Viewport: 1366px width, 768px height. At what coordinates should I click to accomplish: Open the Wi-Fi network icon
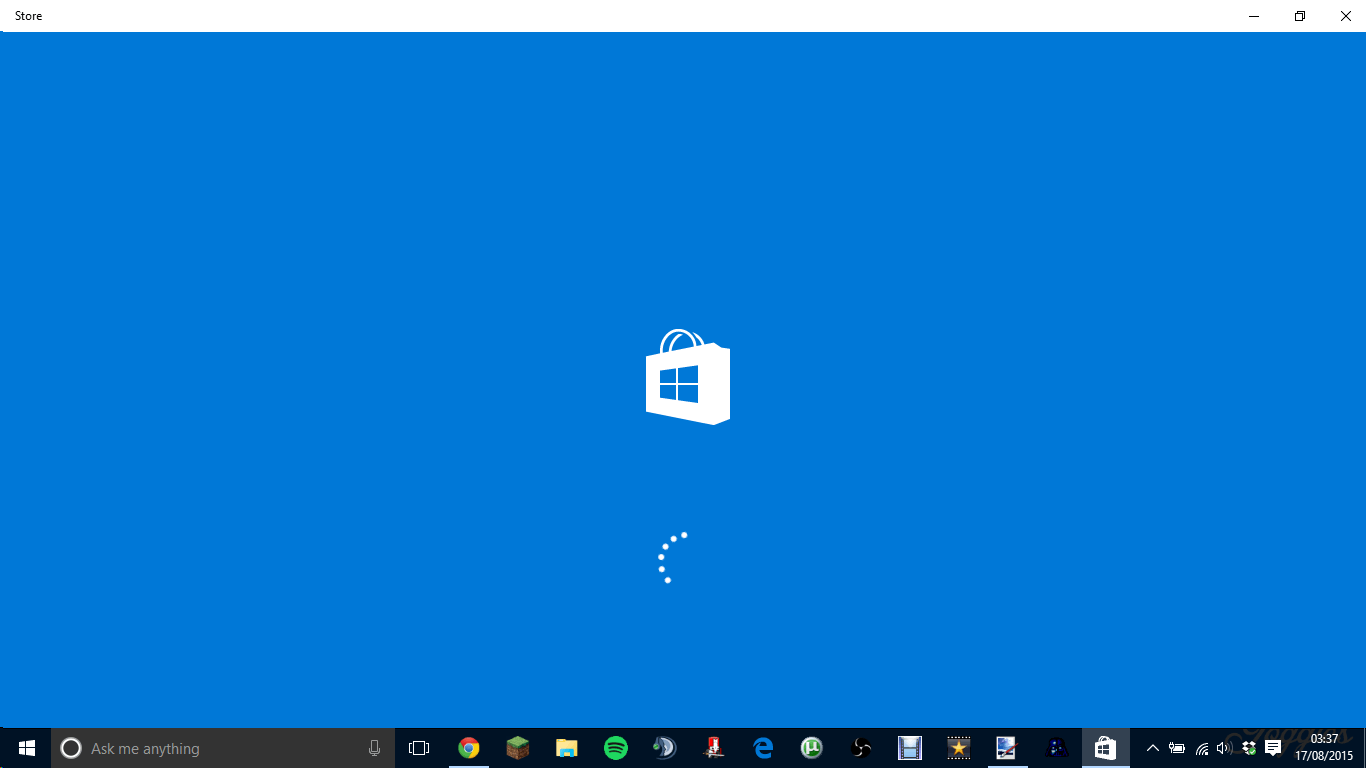click(1202, 748)
